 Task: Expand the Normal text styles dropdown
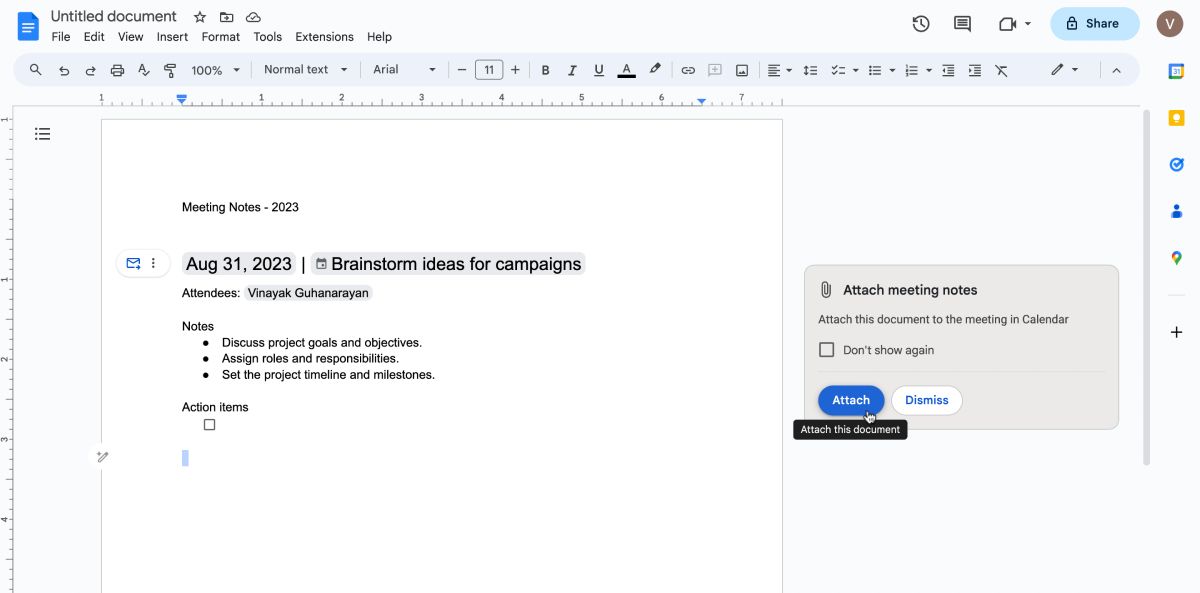click(303, 70)
